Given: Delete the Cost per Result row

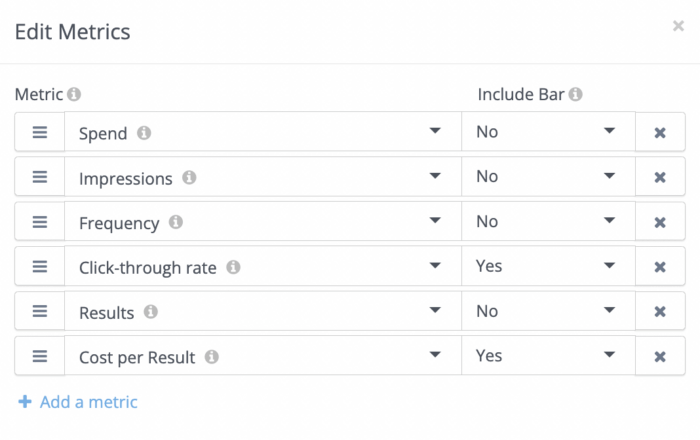Looking at the screenshot, I should (x=660, y=357).
